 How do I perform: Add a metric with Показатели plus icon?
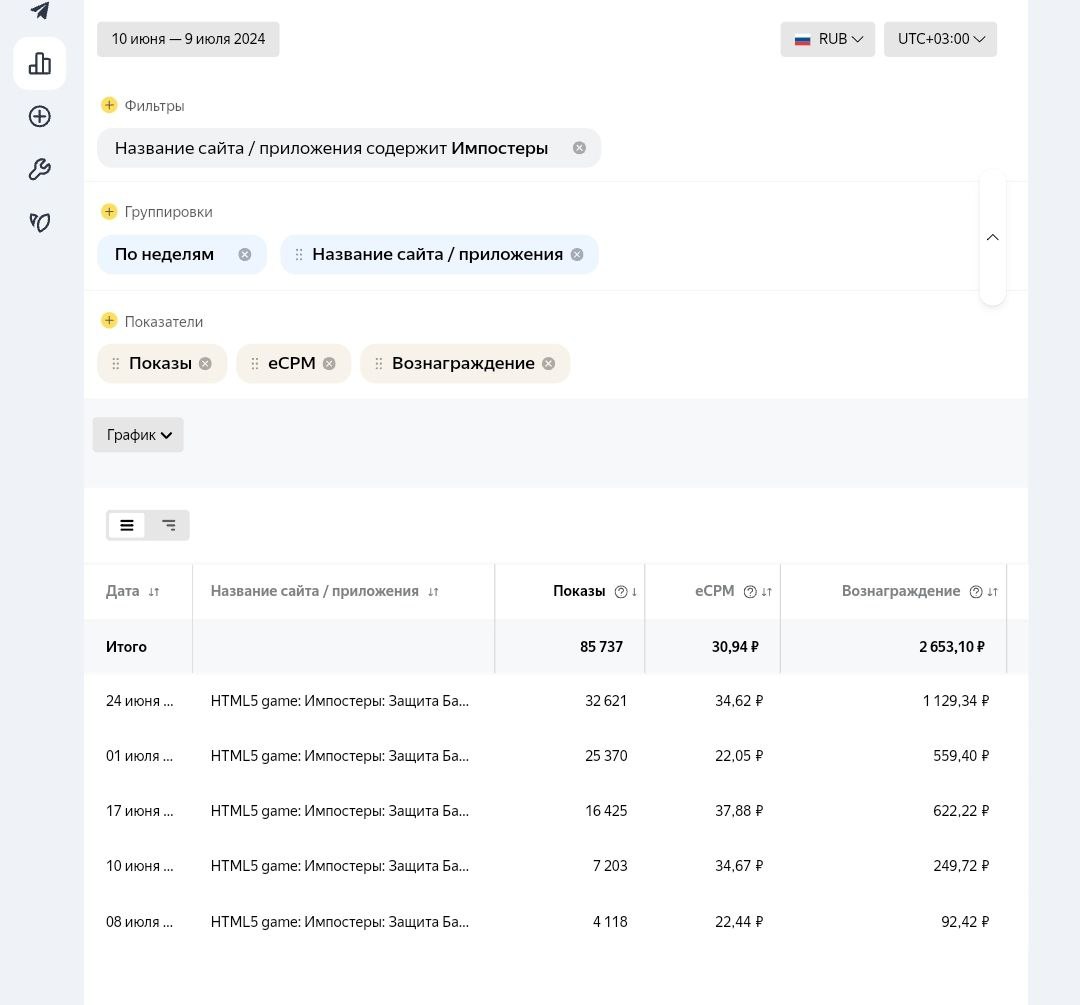[x=109, y=321]
